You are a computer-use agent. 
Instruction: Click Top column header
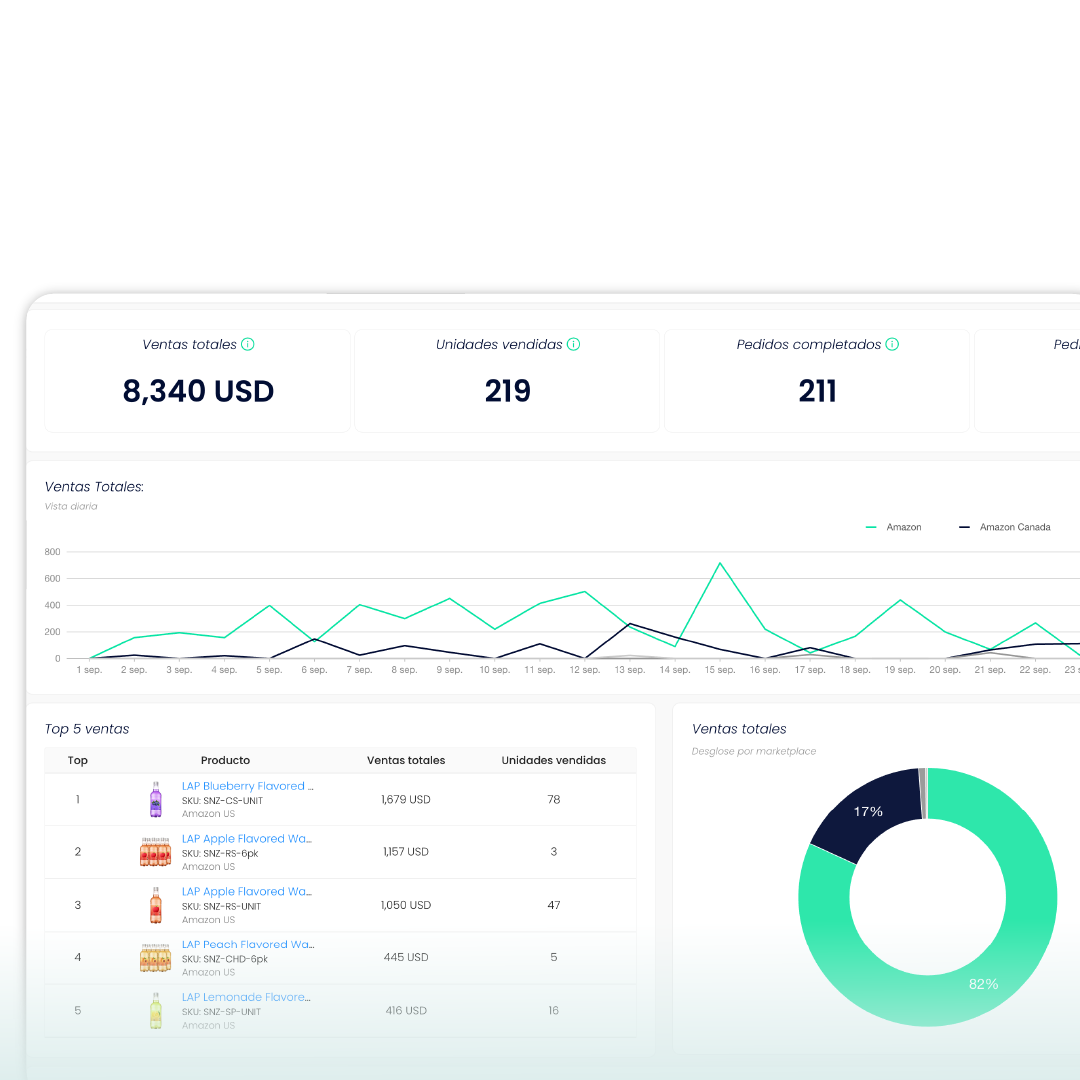[x=78, y=760]
